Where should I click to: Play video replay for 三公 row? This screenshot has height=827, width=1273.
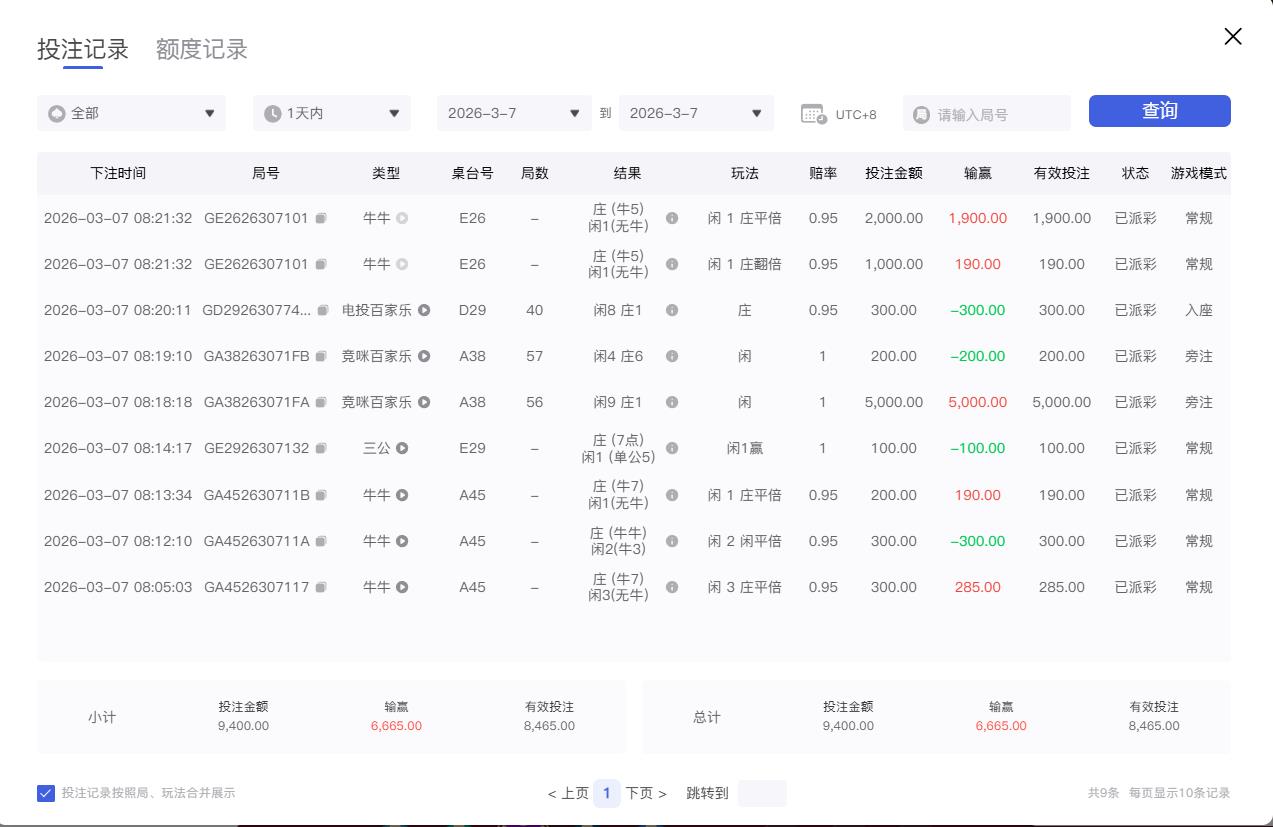402,449
